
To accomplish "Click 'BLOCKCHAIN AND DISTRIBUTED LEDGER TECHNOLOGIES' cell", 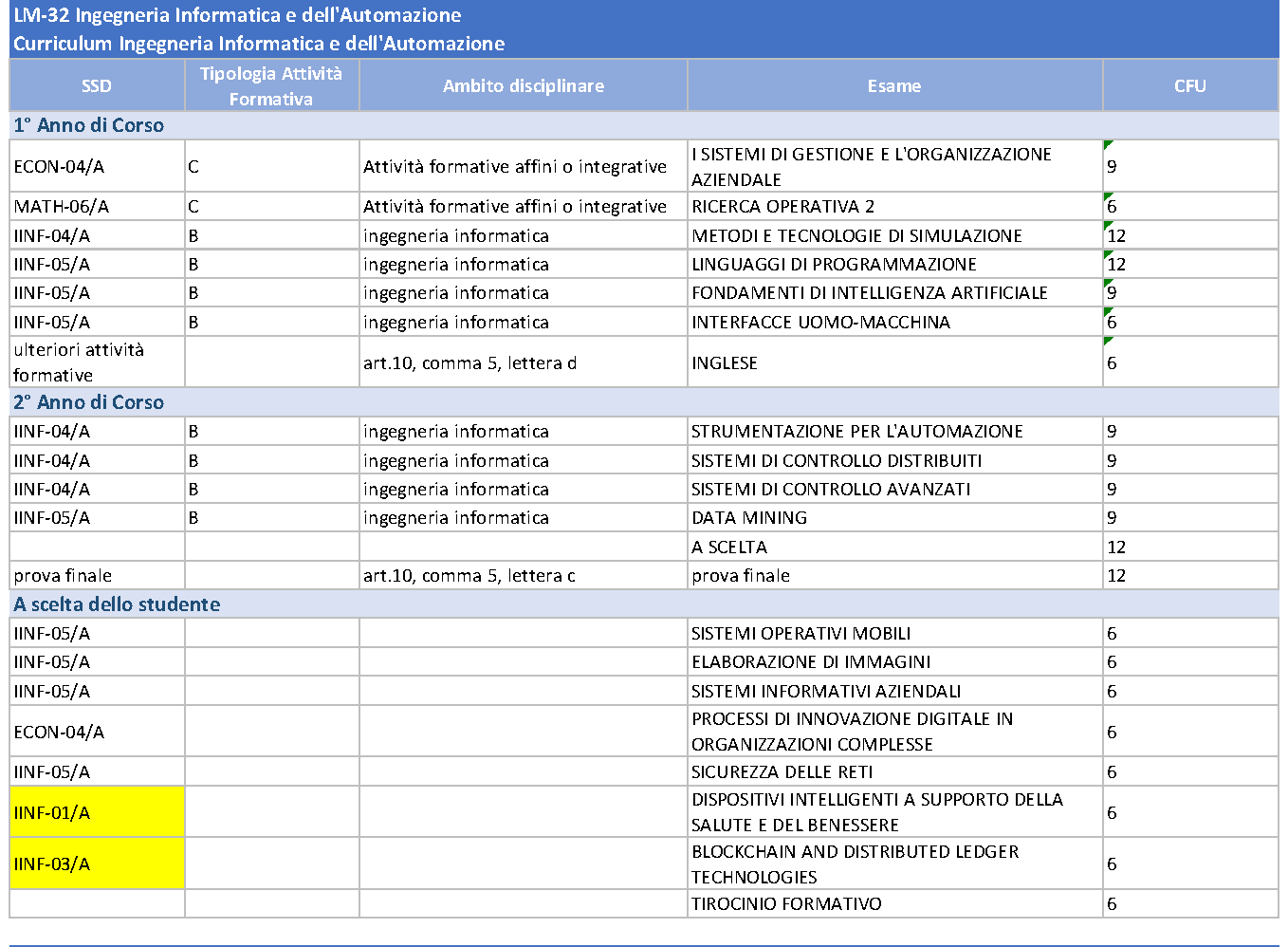I will coord(894,863).
